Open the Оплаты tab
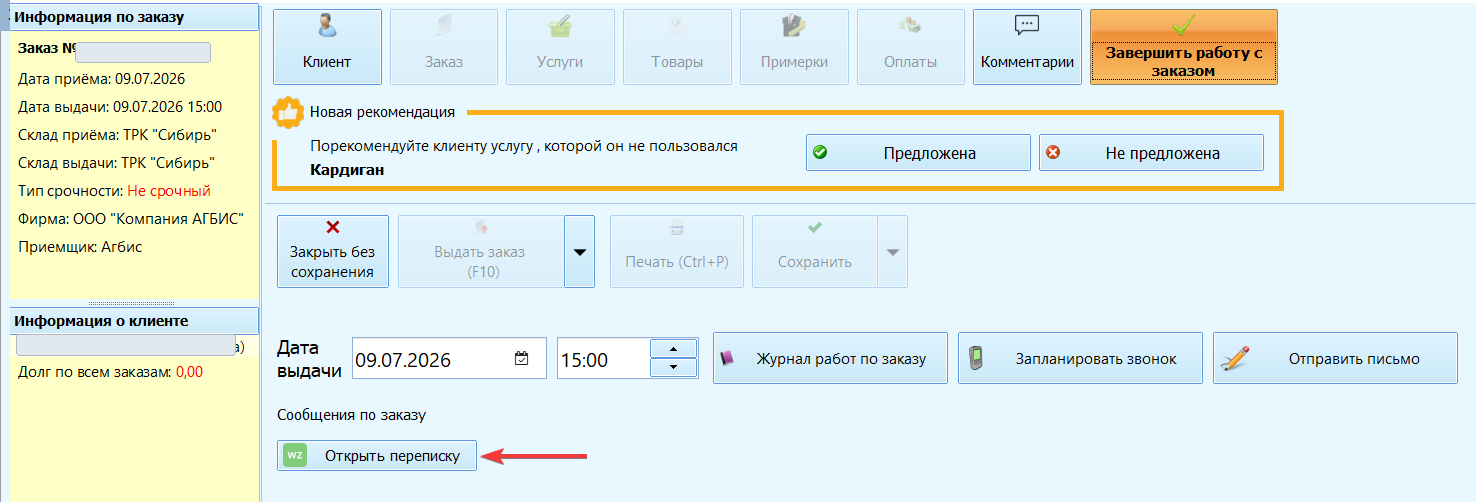The width and height of the screenshot is (1476, 502). click(910, 47)
